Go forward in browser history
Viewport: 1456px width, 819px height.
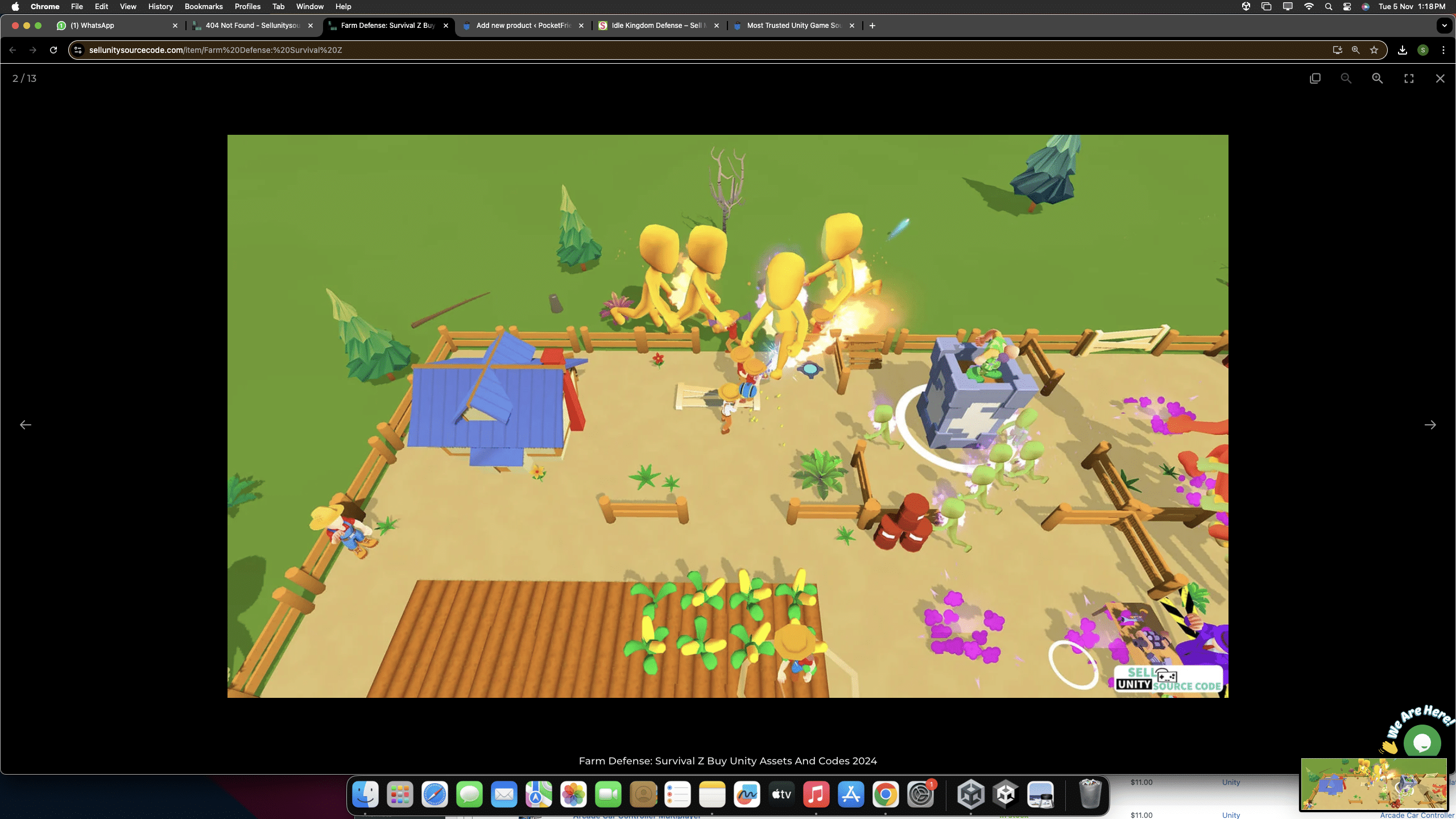coord(33,50)
